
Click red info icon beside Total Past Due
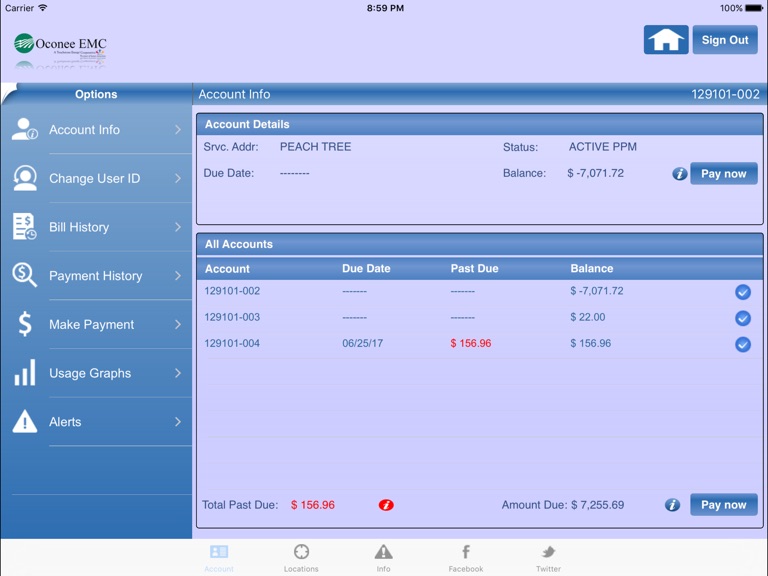click(386, 505)
